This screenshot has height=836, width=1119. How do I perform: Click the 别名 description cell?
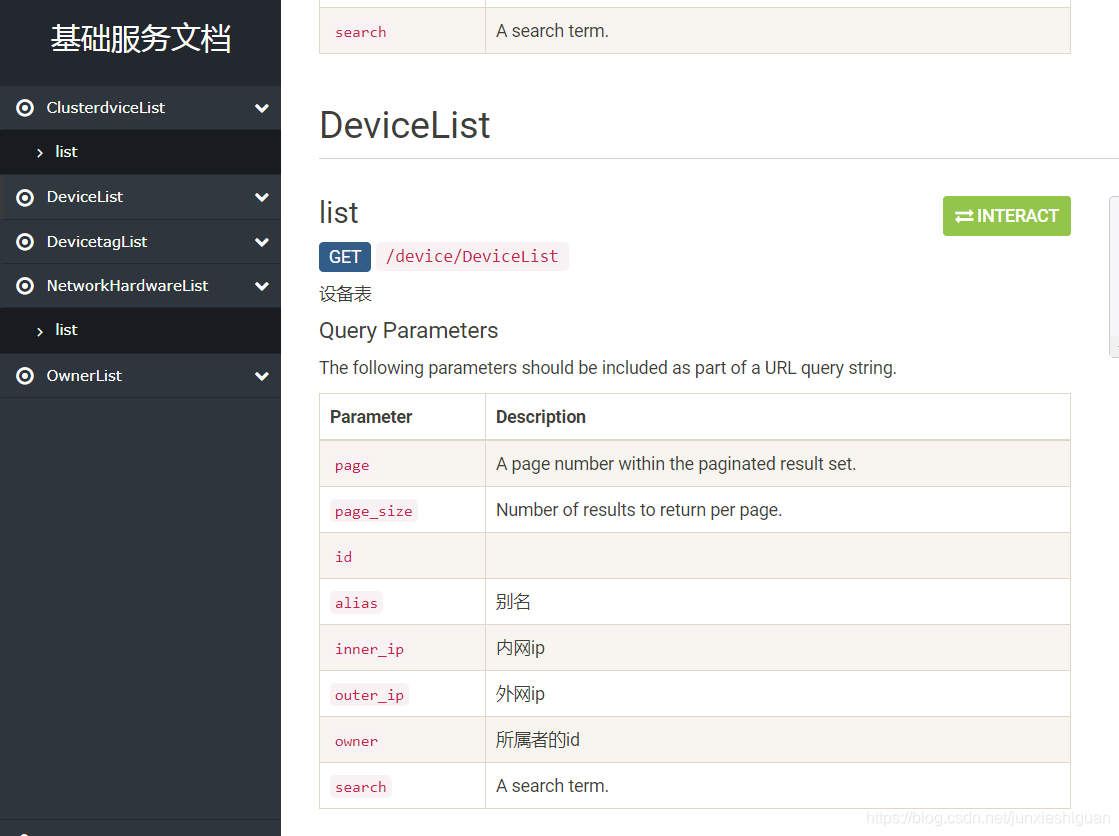(x=778, y=602)
